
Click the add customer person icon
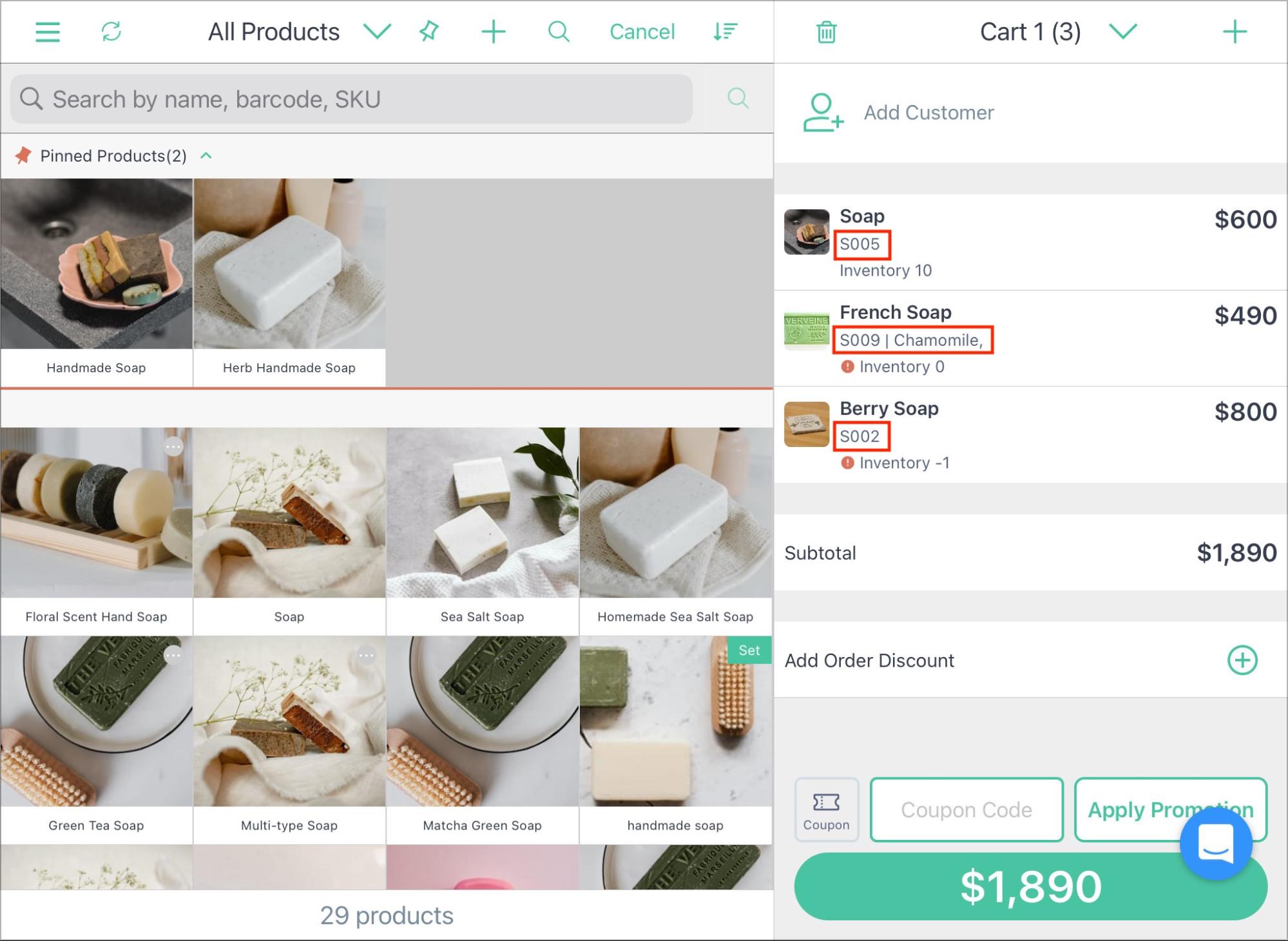point(823,113)
